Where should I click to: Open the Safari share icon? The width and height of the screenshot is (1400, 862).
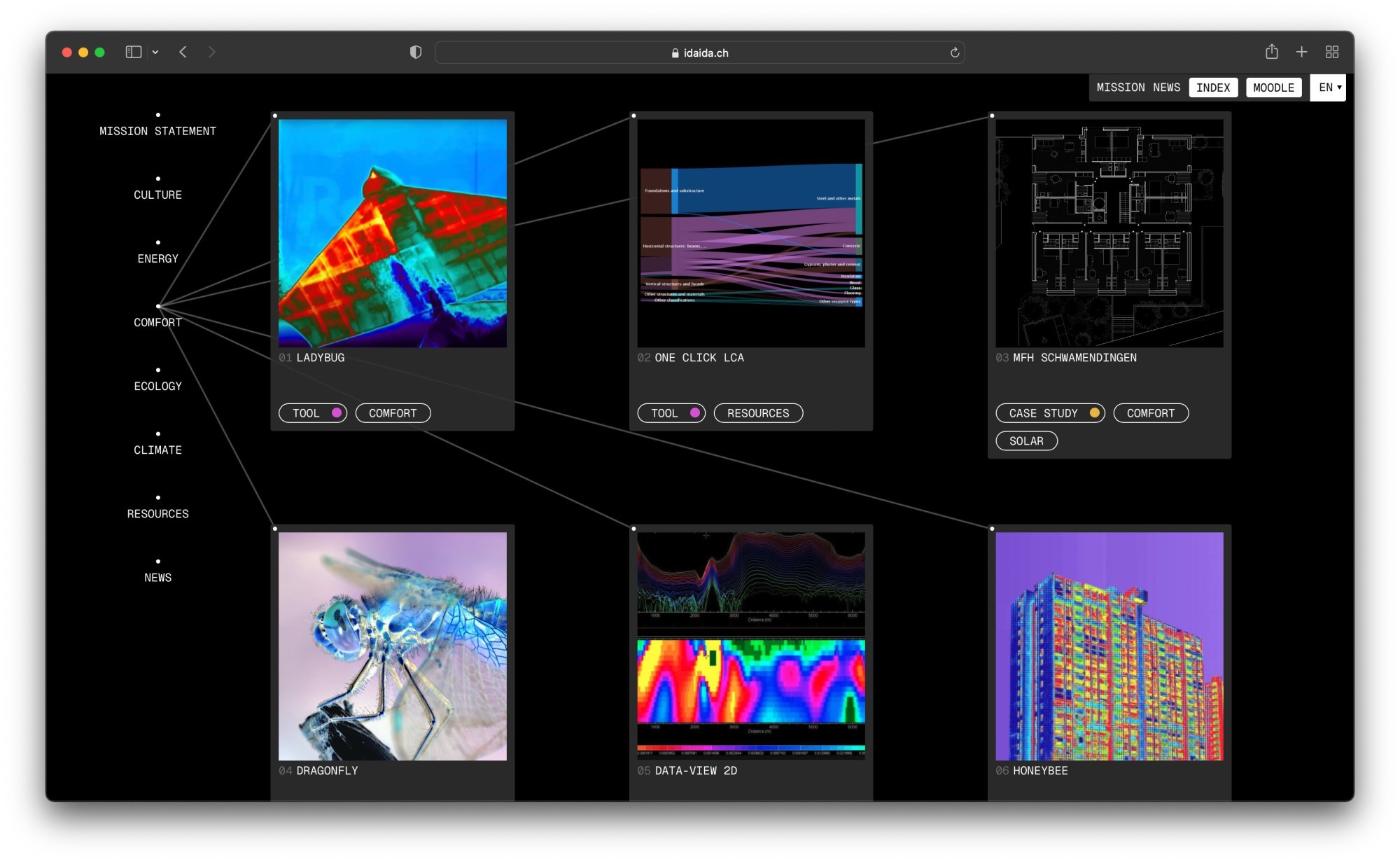click(x=1271, y=52)
